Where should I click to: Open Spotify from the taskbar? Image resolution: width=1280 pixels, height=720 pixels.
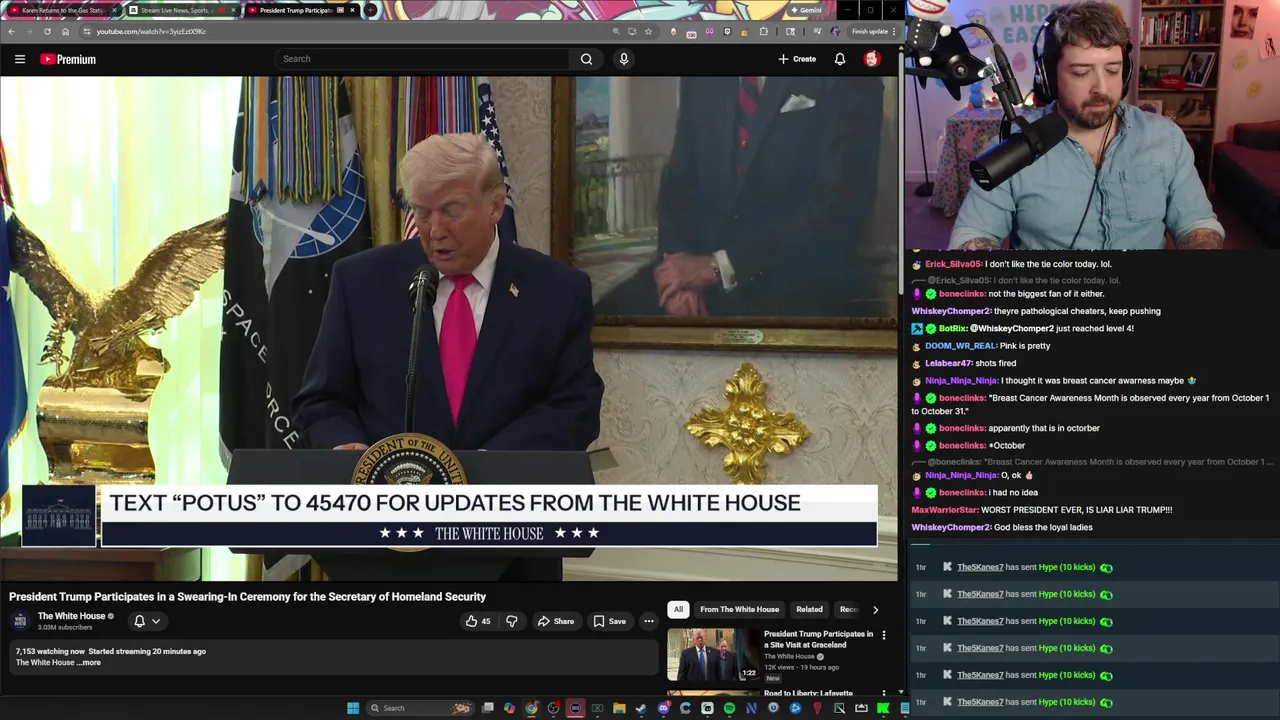tap(729, 708)
